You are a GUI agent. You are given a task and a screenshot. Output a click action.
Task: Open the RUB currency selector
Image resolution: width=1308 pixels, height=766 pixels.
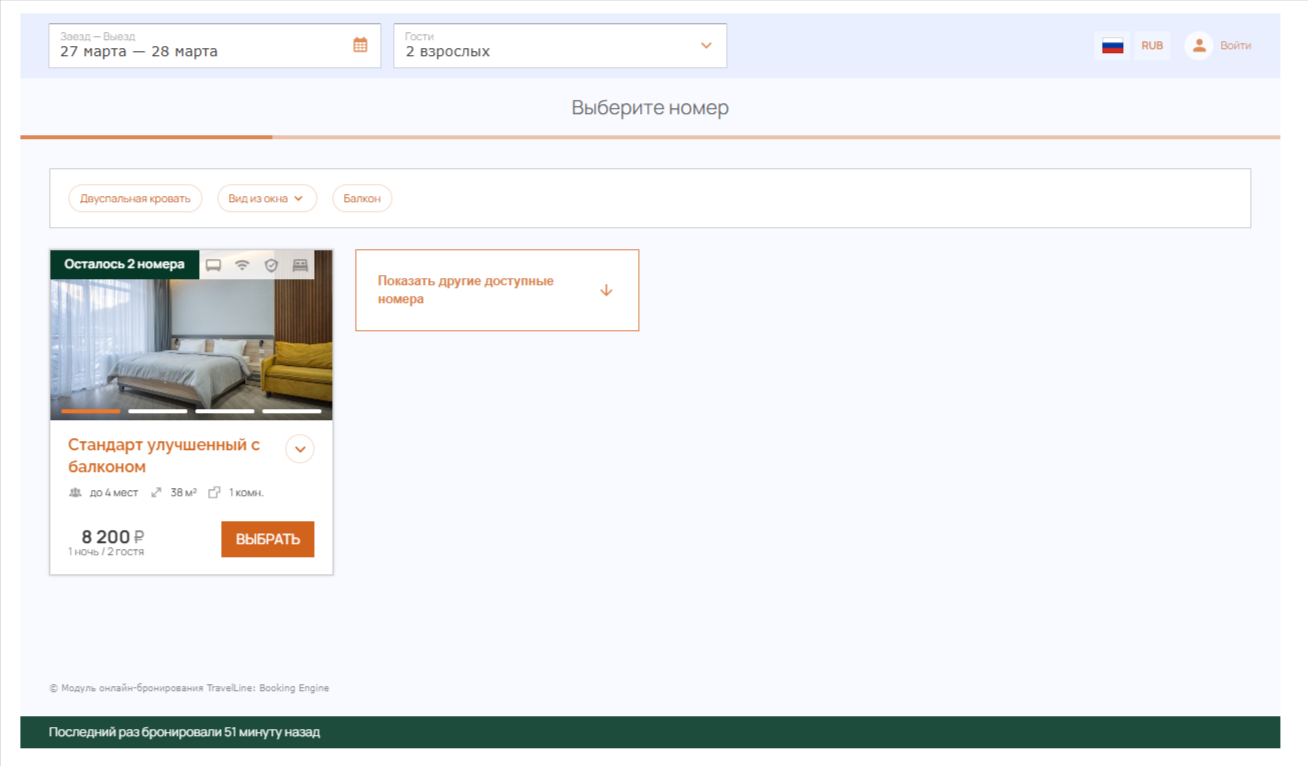(1152, 46)
